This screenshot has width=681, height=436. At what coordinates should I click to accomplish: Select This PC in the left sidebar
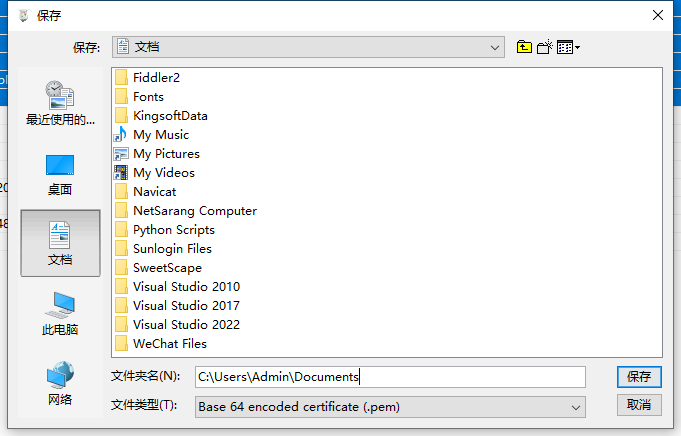pyautogui.click(x=60, y=313)
